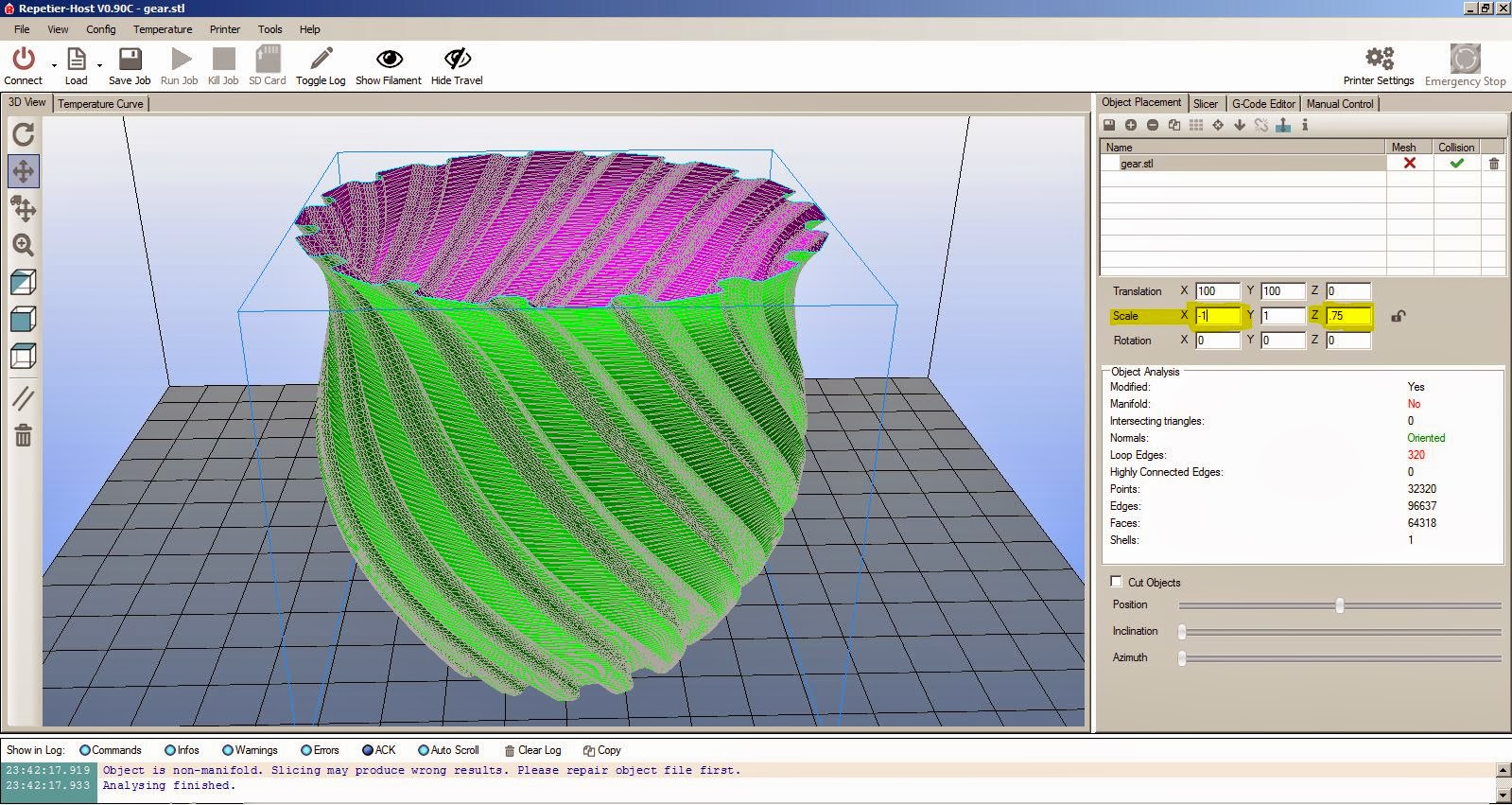Click the autoposition grid icon

1196,125
